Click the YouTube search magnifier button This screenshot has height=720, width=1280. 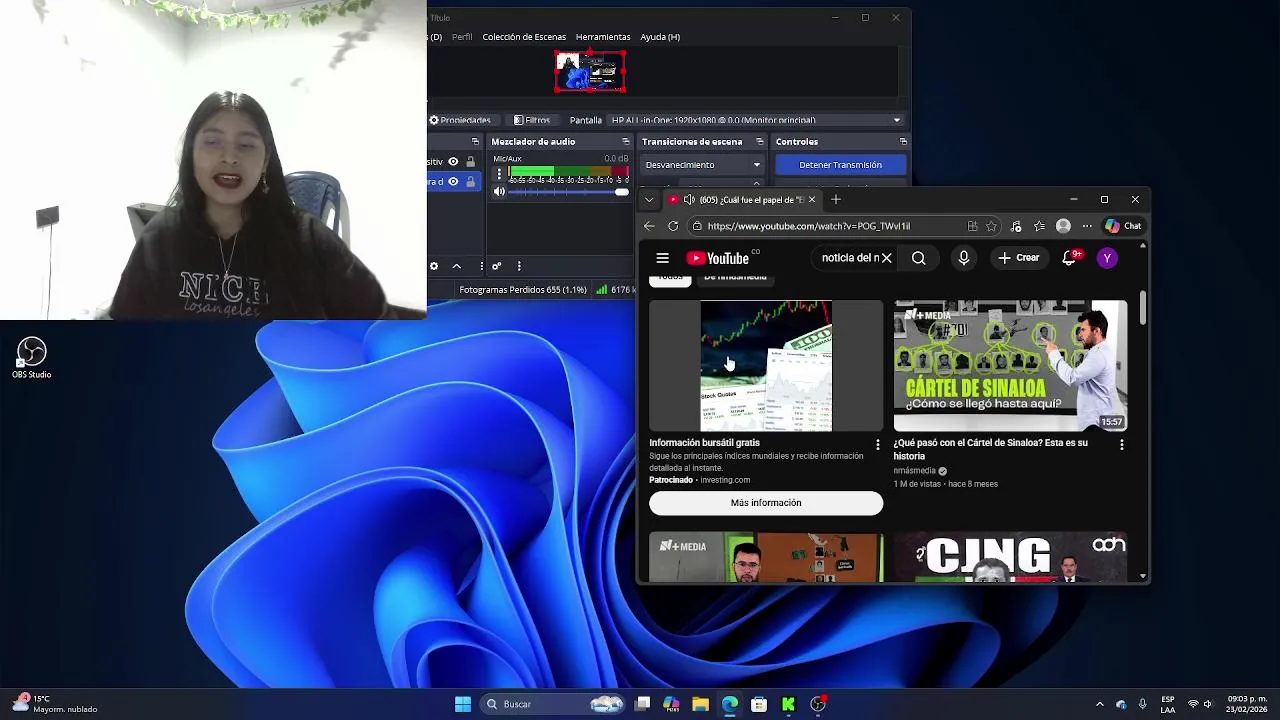(x=918, y=258)
